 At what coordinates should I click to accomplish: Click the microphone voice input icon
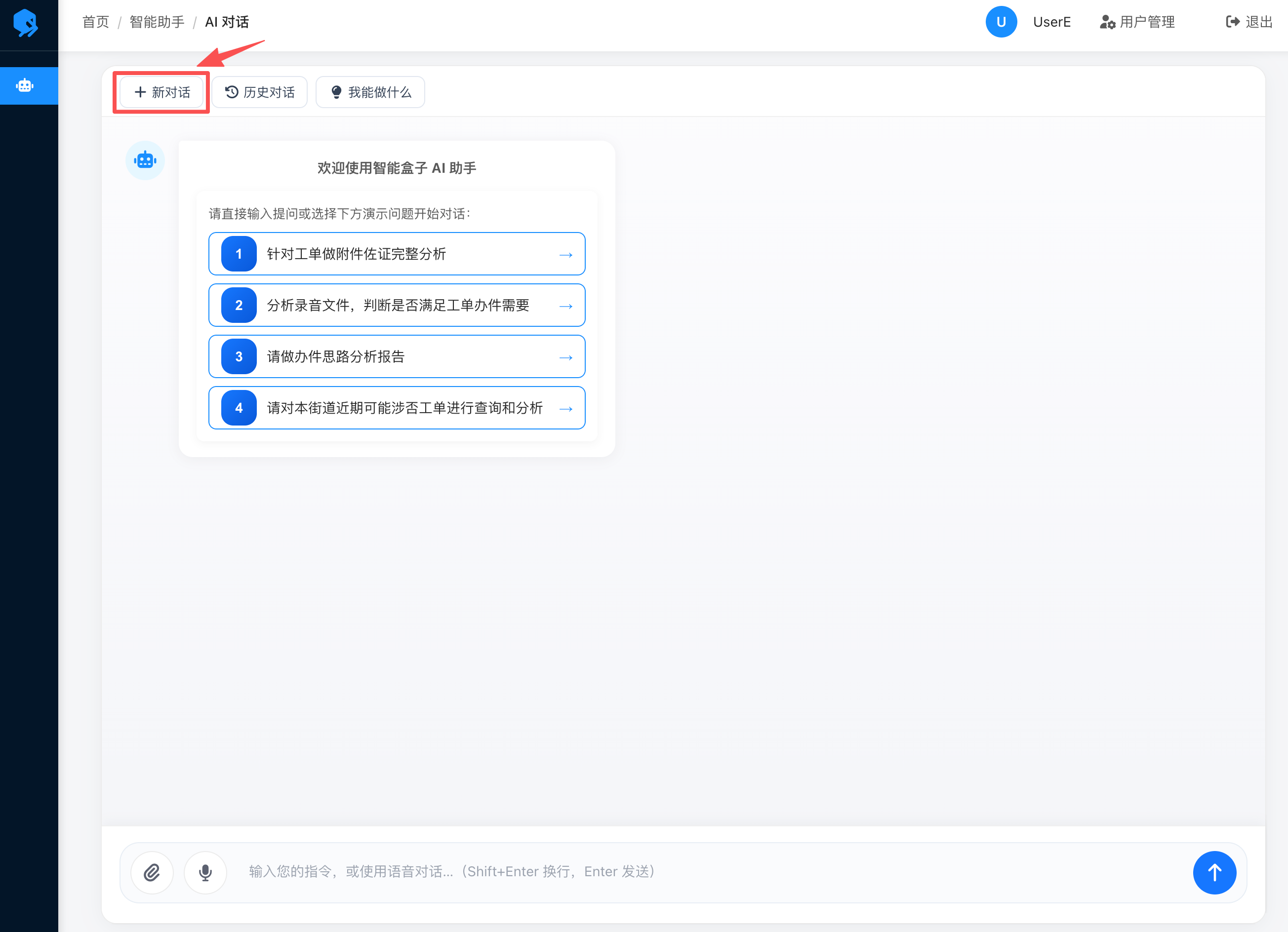(205, 872)
